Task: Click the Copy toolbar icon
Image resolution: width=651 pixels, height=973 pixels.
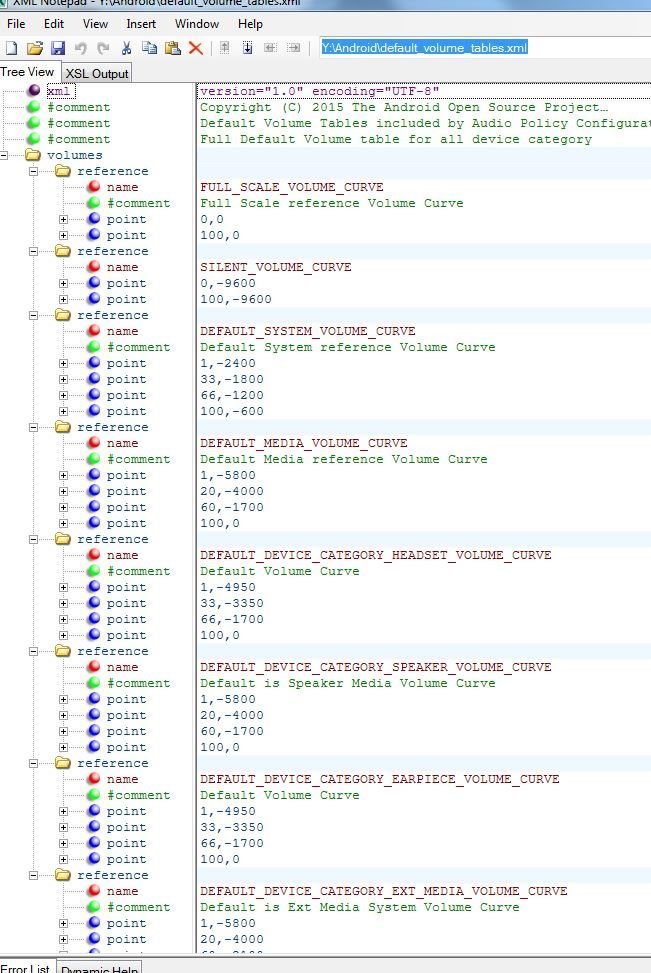Action: click(x=149, y=48)
